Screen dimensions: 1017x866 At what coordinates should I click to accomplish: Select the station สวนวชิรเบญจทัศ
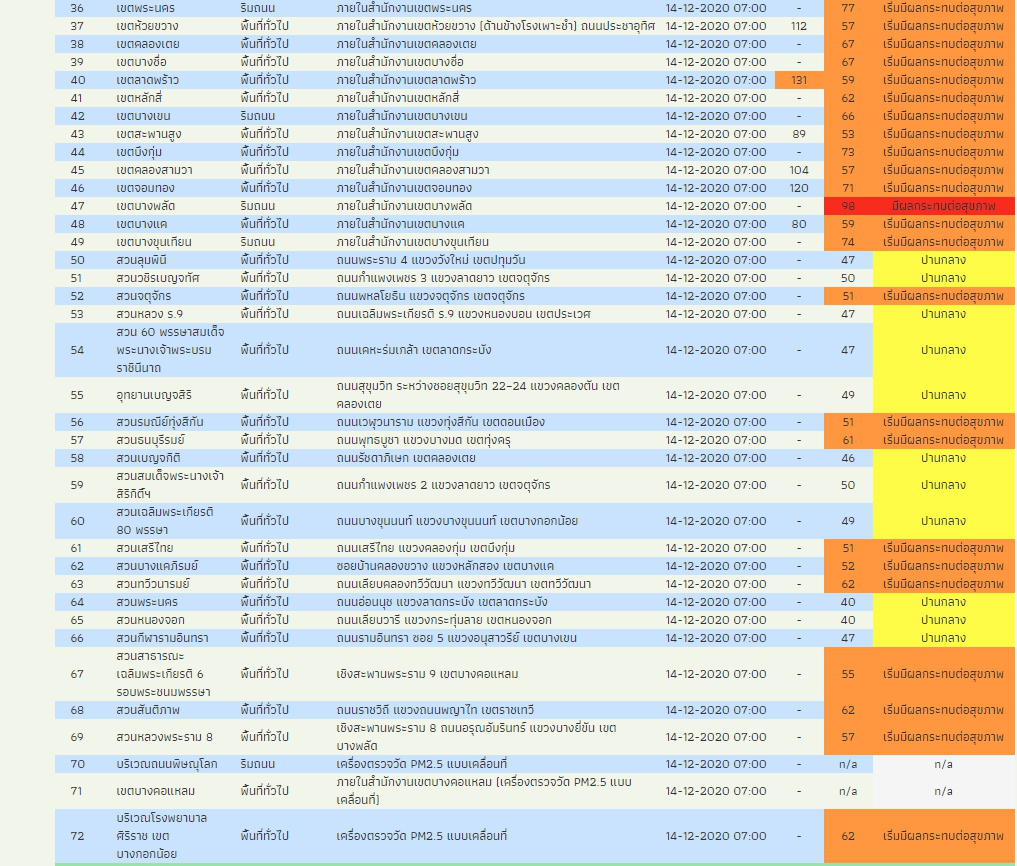[x=158, y=278]
